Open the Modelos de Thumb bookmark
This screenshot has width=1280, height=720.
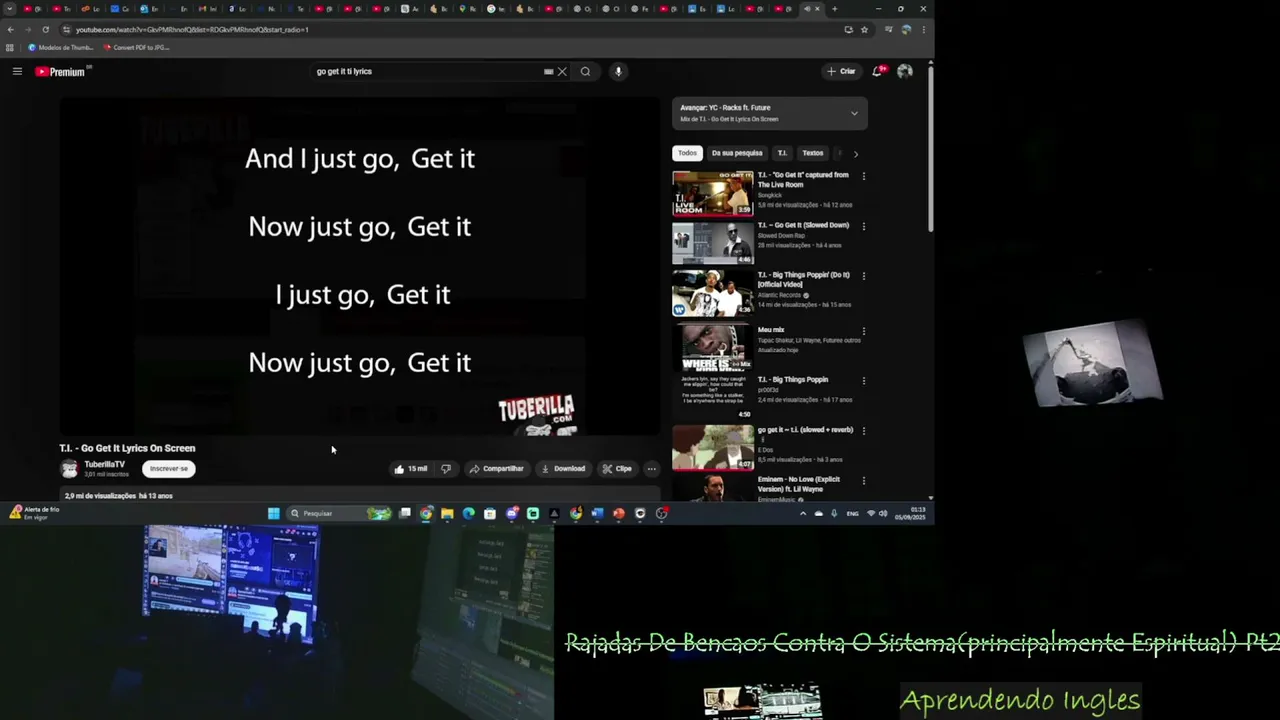60,47
